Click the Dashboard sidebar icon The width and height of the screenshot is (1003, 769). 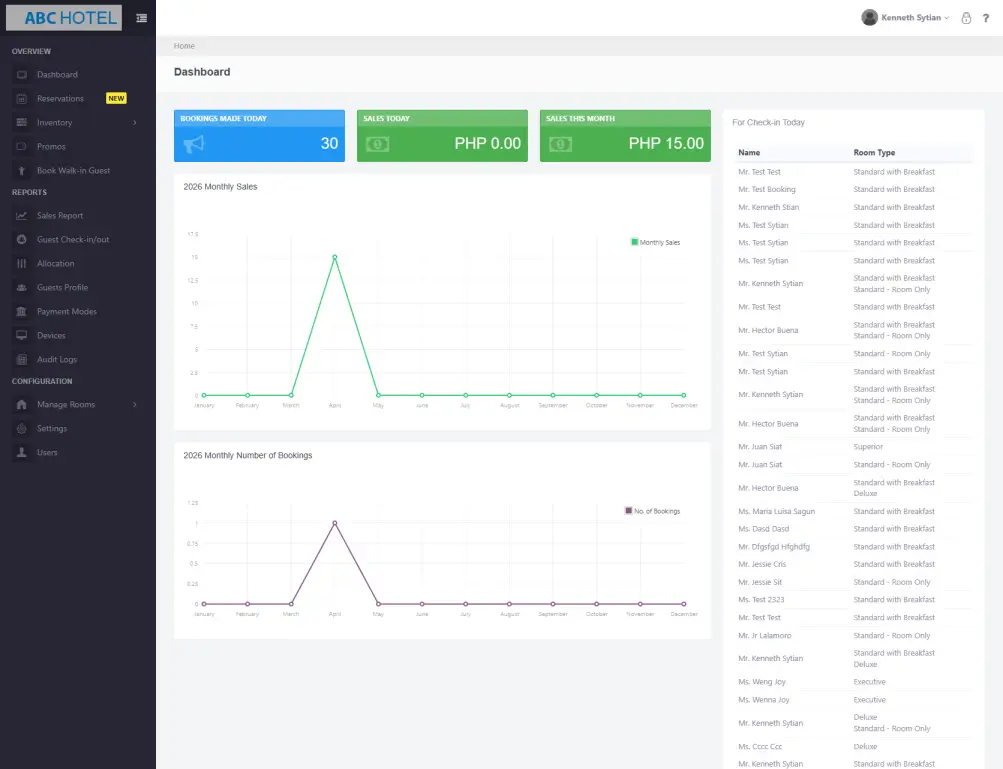click(x=22, y=75)
